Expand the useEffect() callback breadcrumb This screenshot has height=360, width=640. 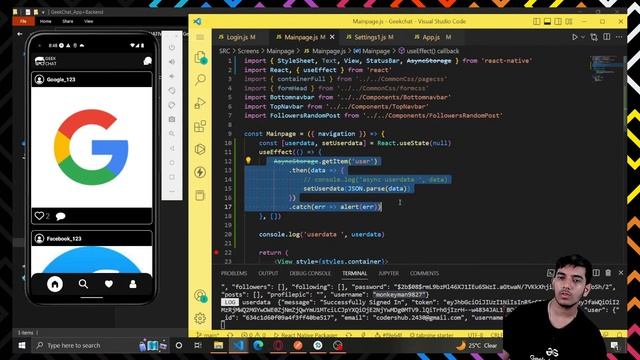[429, 51]
